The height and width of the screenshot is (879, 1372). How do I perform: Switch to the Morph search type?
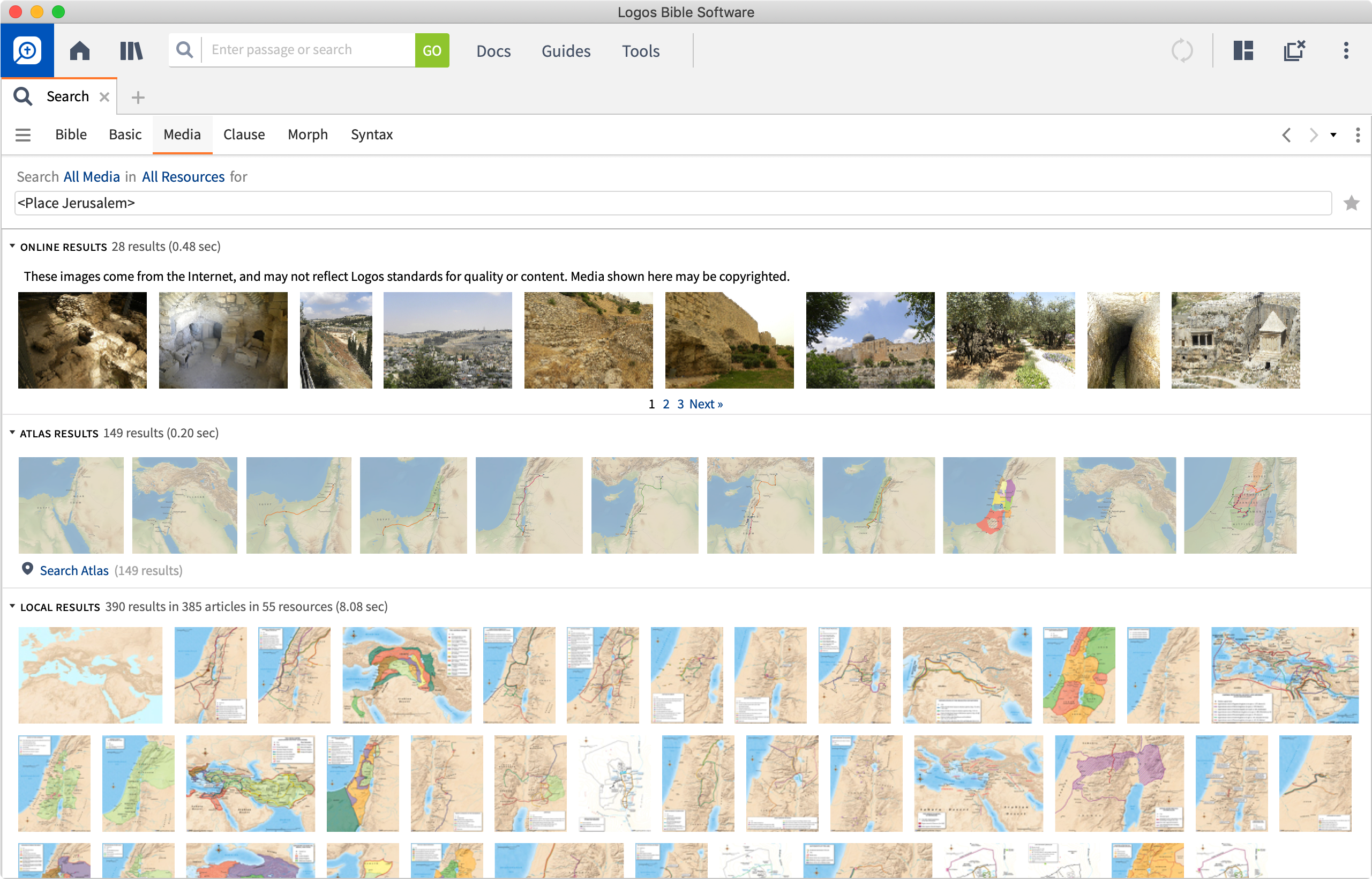pos(308,135)
